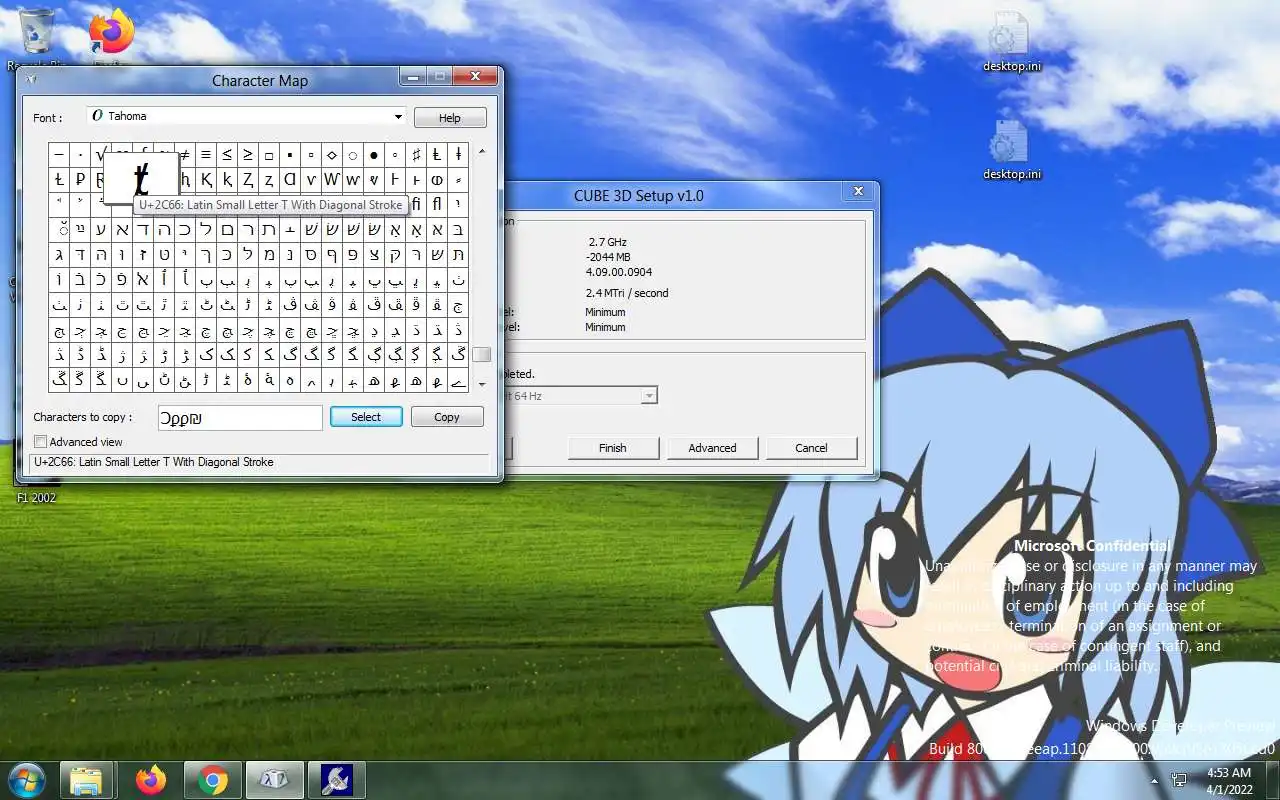
Task: Click the 2.7 GHz value in CUBE 3D Setup
Action: point(607,242)
